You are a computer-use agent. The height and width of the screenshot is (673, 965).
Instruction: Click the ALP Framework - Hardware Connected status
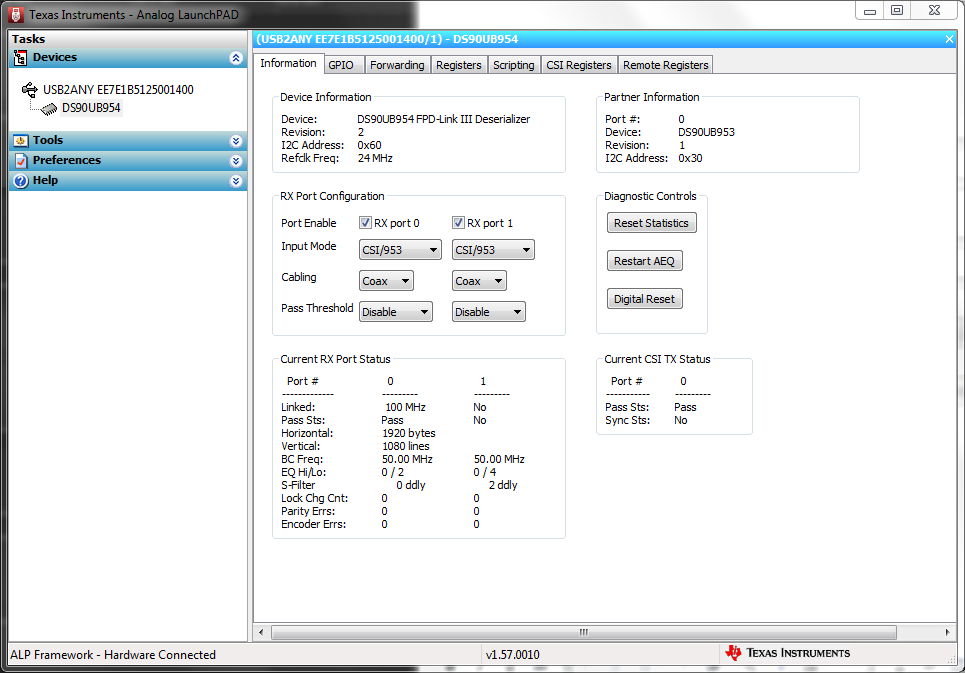[x=113, y=655]
